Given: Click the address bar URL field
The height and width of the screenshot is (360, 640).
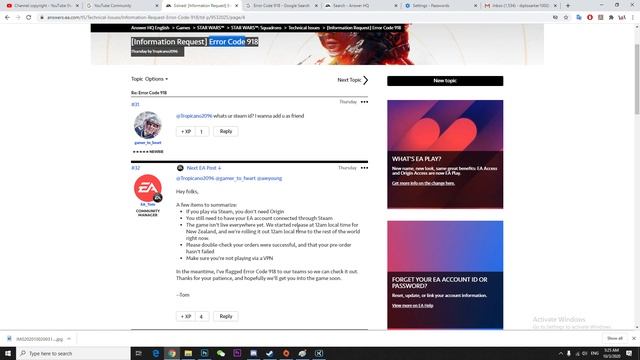Looking at the screenshot, I should pyautogui.click(x=294, y=18).
